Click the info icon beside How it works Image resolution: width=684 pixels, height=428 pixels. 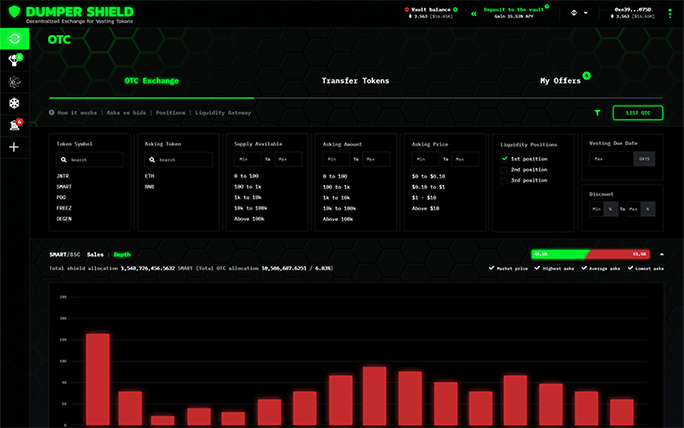click(51, 113)
